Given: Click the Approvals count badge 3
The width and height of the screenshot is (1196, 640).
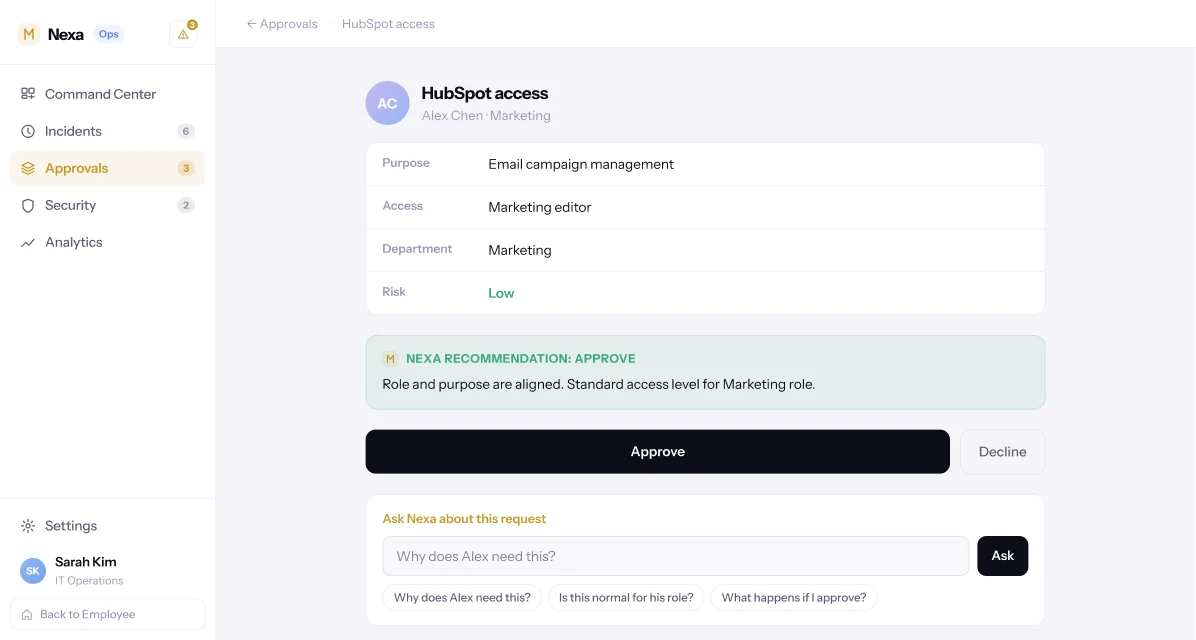Looking at the screenshot, I should tap(185, 169).
